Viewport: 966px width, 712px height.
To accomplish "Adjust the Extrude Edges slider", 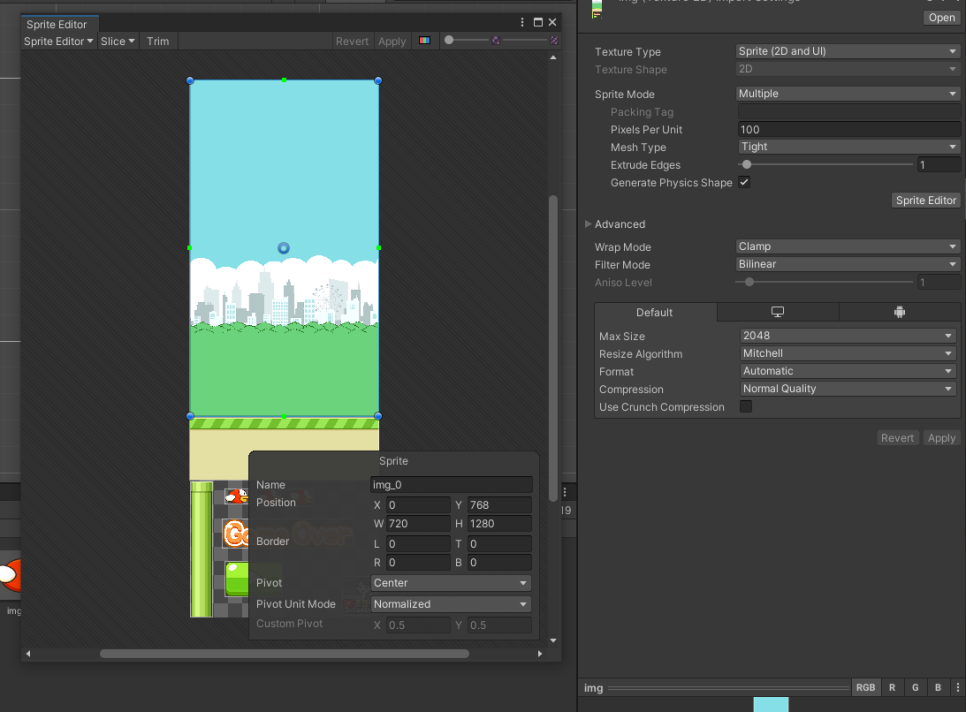I will [x=747, y=164].
